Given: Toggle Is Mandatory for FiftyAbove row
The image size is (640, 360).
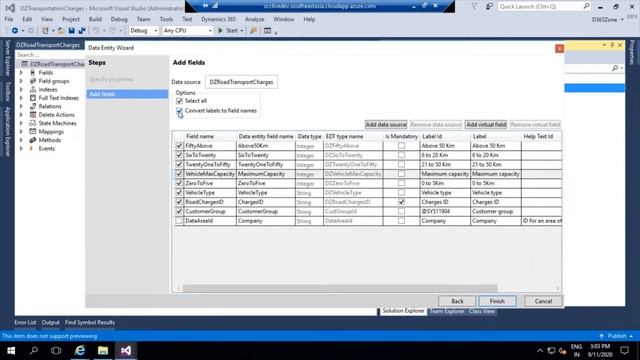Looking at the screenshot, I should coord(402,146).
